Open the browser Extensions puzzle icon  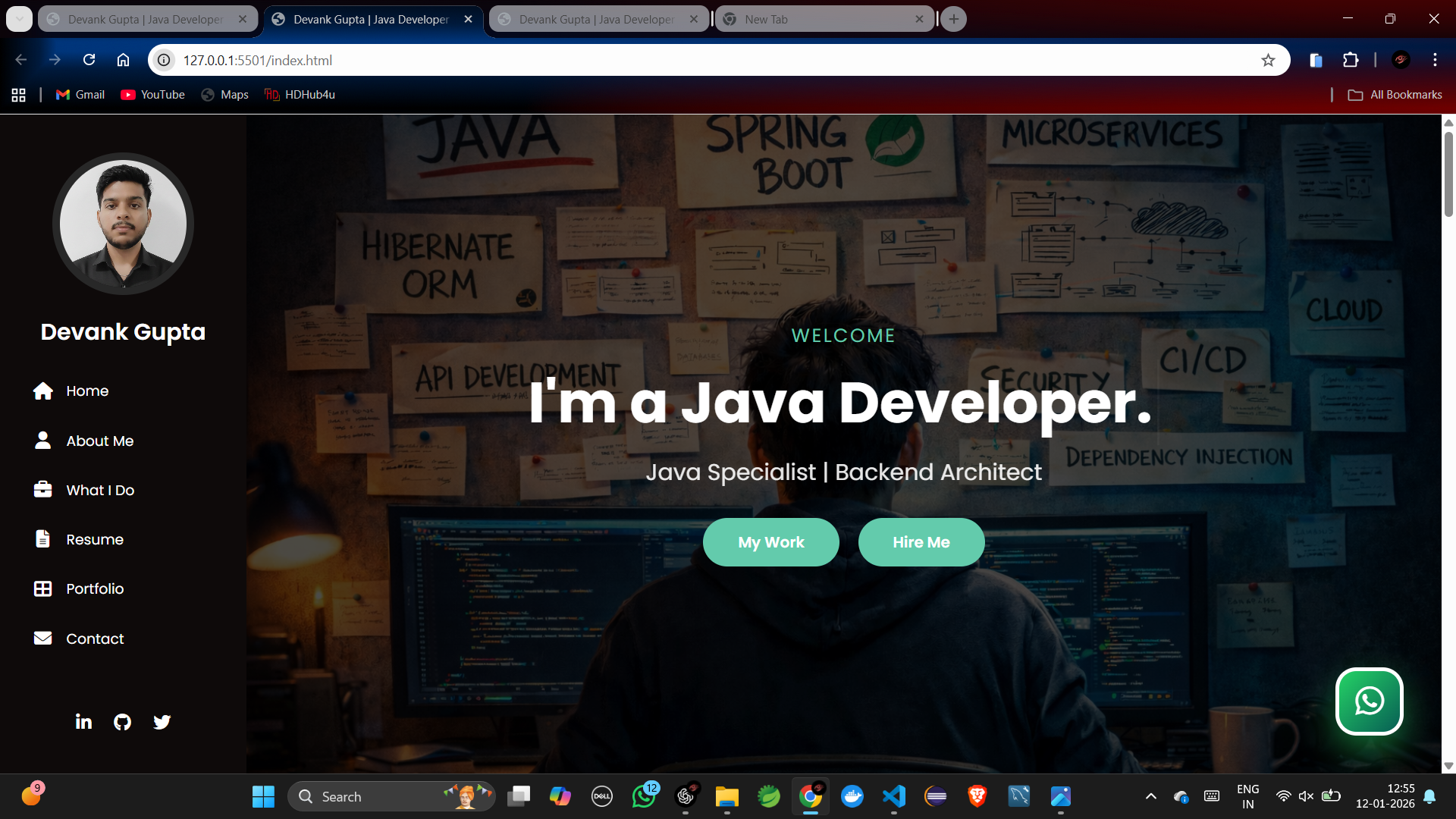[x=1351, y=61]
